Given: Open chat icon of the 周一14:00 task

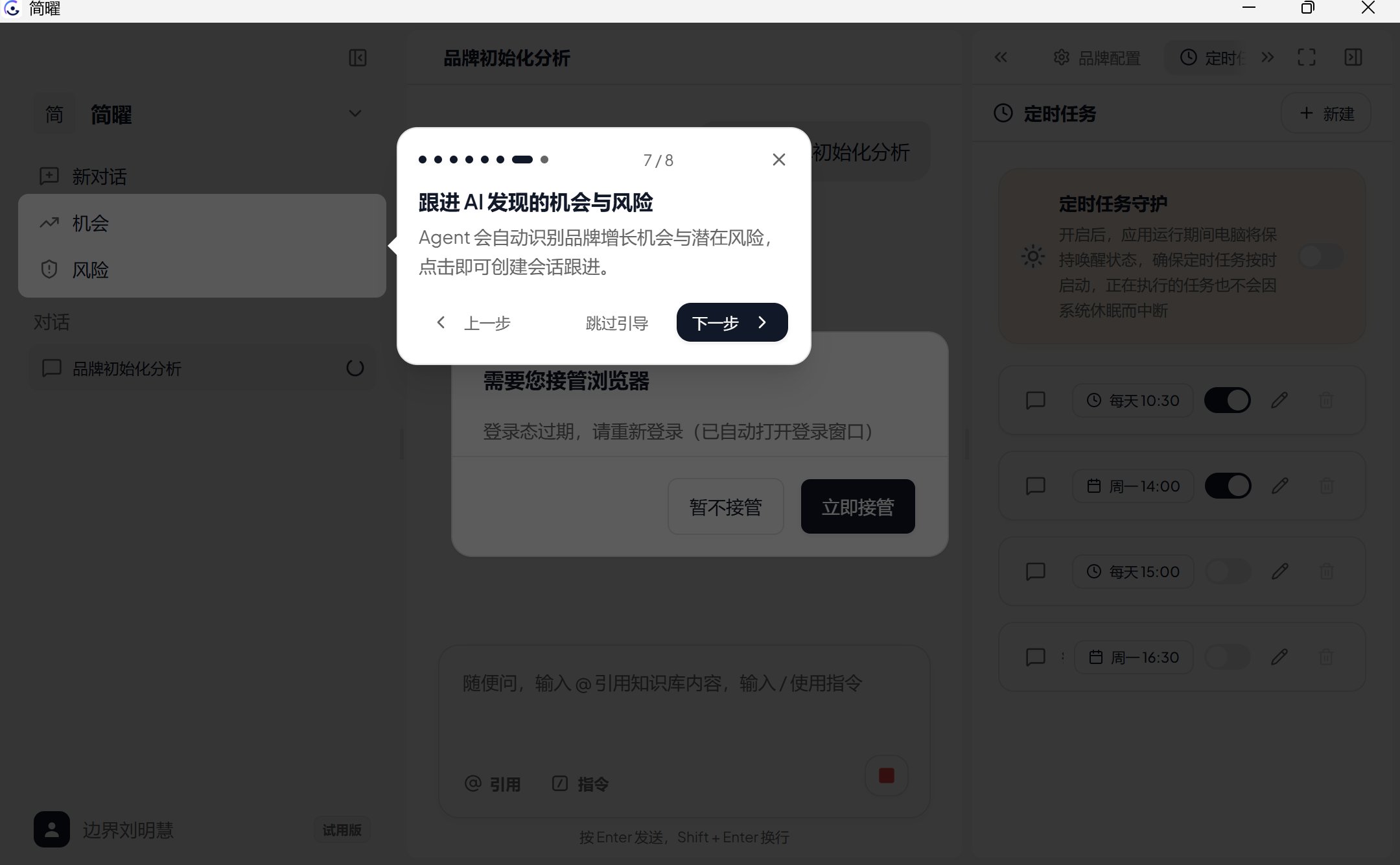Looking at the screenshot, I should [x=1036, y=486].
